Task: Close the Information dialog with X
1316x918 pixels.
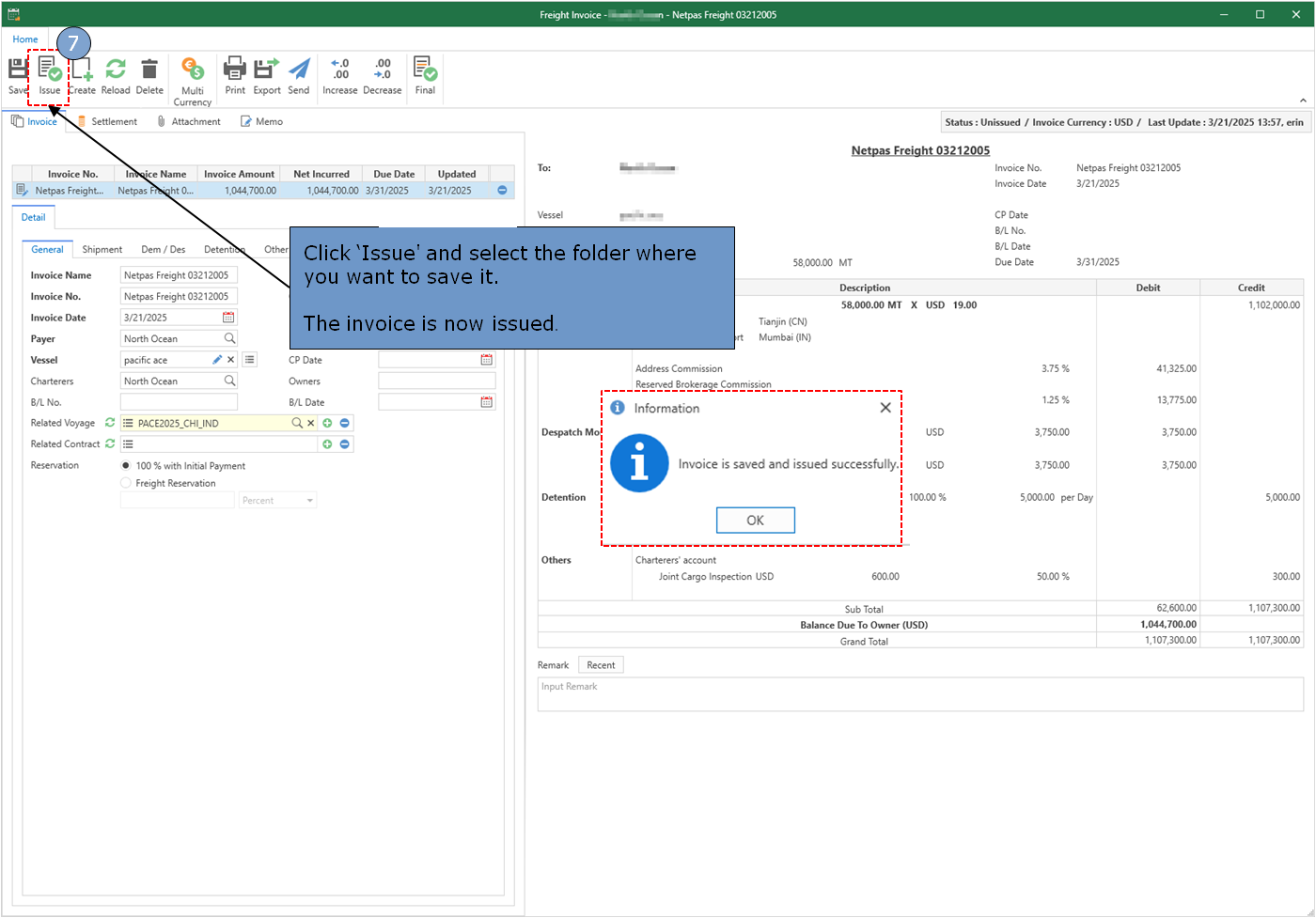Action: [x=885, y=408]
